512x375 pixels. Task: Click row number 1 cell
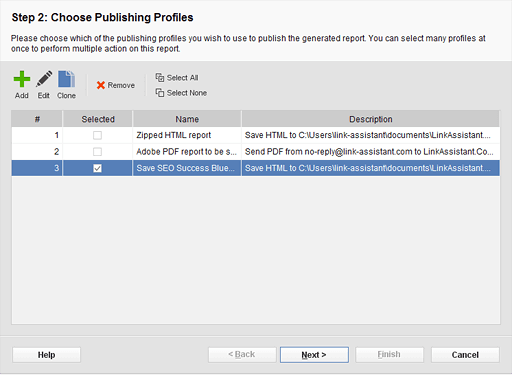click(x=37, y=135)
